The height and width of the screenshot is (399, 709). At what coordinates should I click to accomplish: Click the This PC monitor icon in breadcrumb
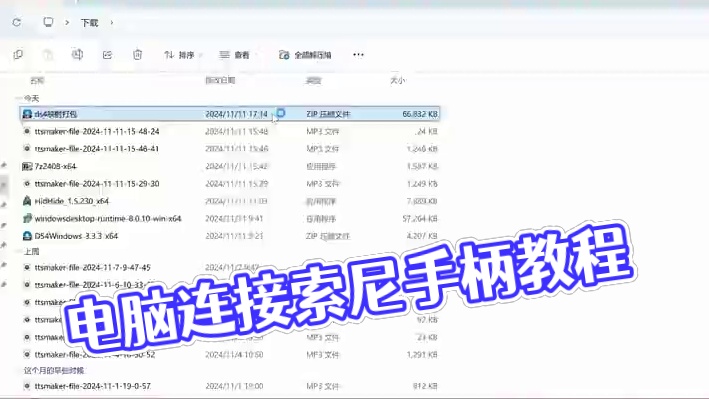click(x=48, y=22)
